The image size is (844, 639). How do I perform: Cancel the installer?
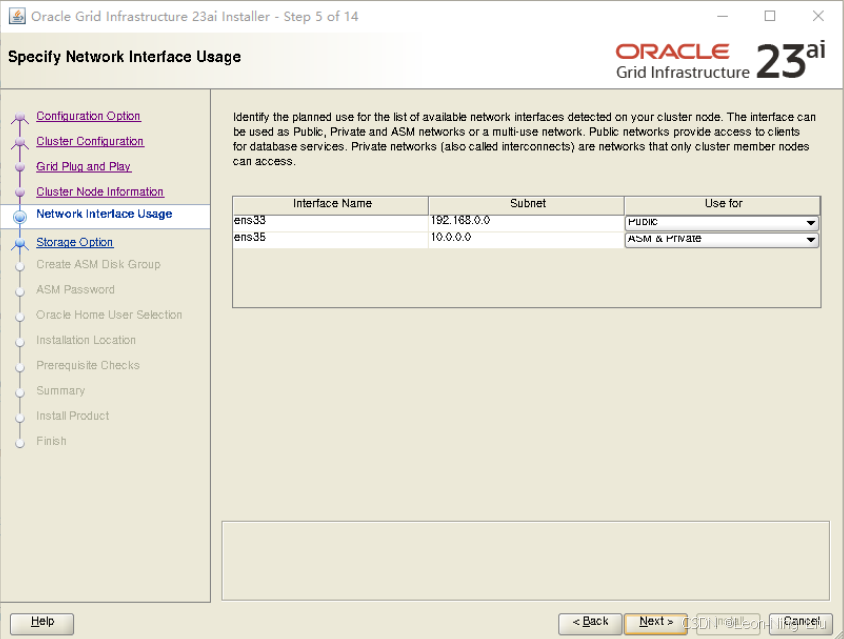pyautogui.click(x=801, y=623)
